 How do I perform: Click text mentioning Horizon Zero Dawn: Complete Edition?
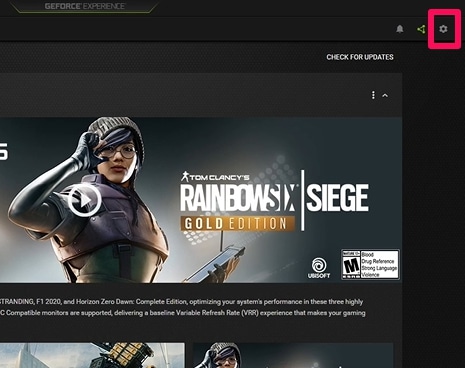[x=132, y=302]
